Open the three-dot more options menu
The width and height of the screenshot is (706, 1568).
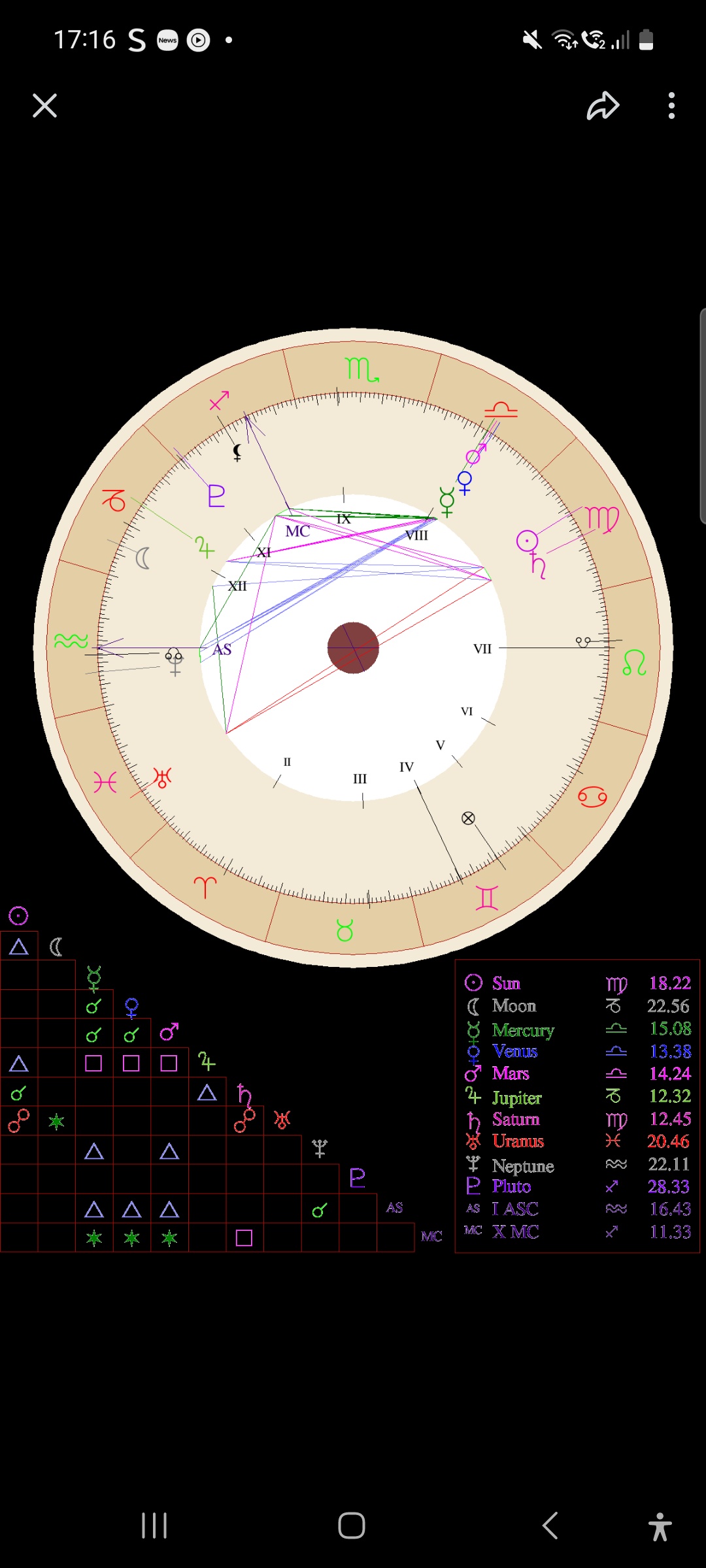pos(671,106)
